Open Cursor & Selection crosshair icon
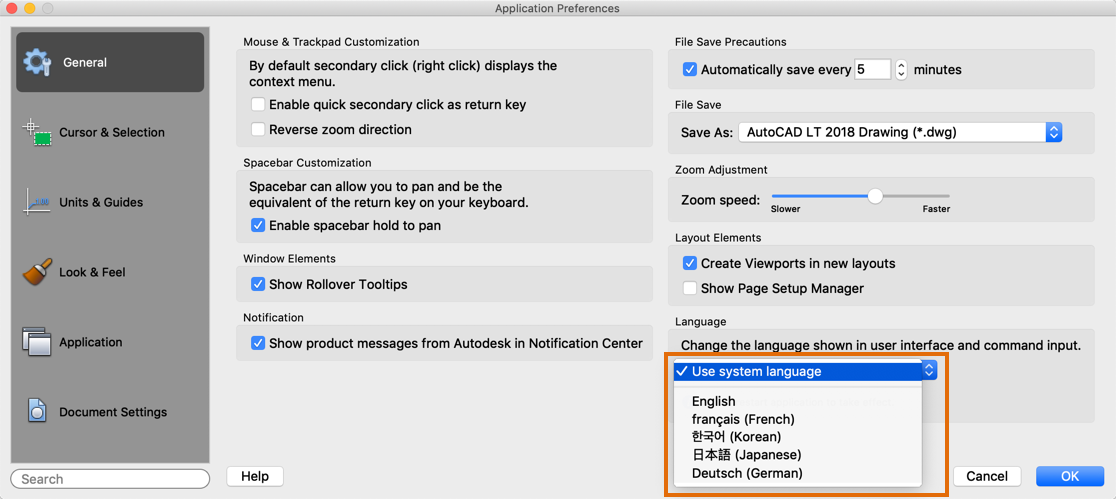 (x=37, y=132)
